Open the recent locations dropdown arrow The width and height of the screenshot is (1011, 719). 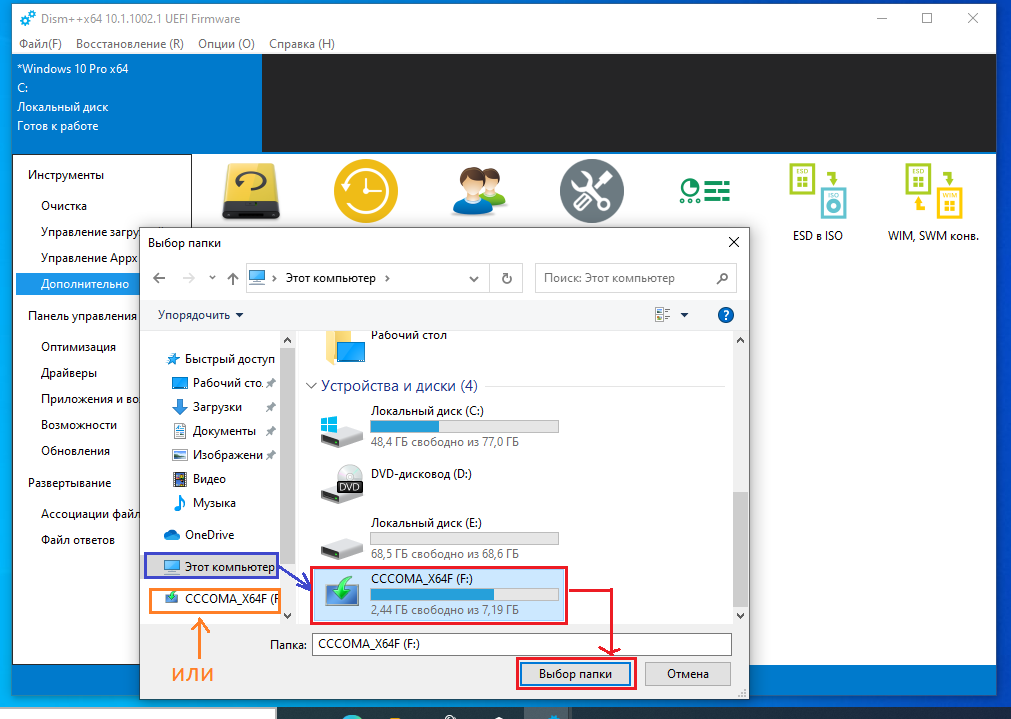pos(212,278)
